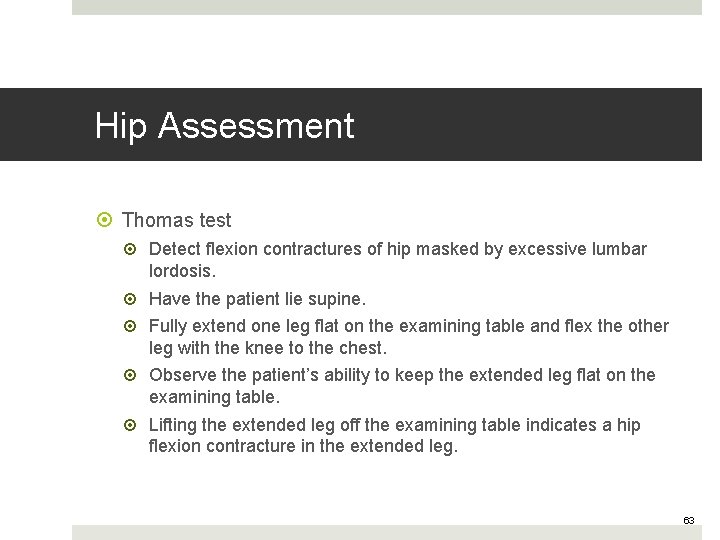Screen dimensions: 720x540
Task: Click the Lifting the extended leg off line
Action: click(x=394, y=425)
